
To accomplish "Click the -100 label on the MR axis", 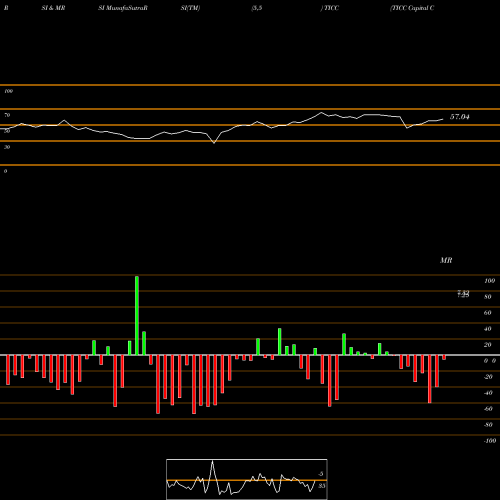I will tap(490, 441).
